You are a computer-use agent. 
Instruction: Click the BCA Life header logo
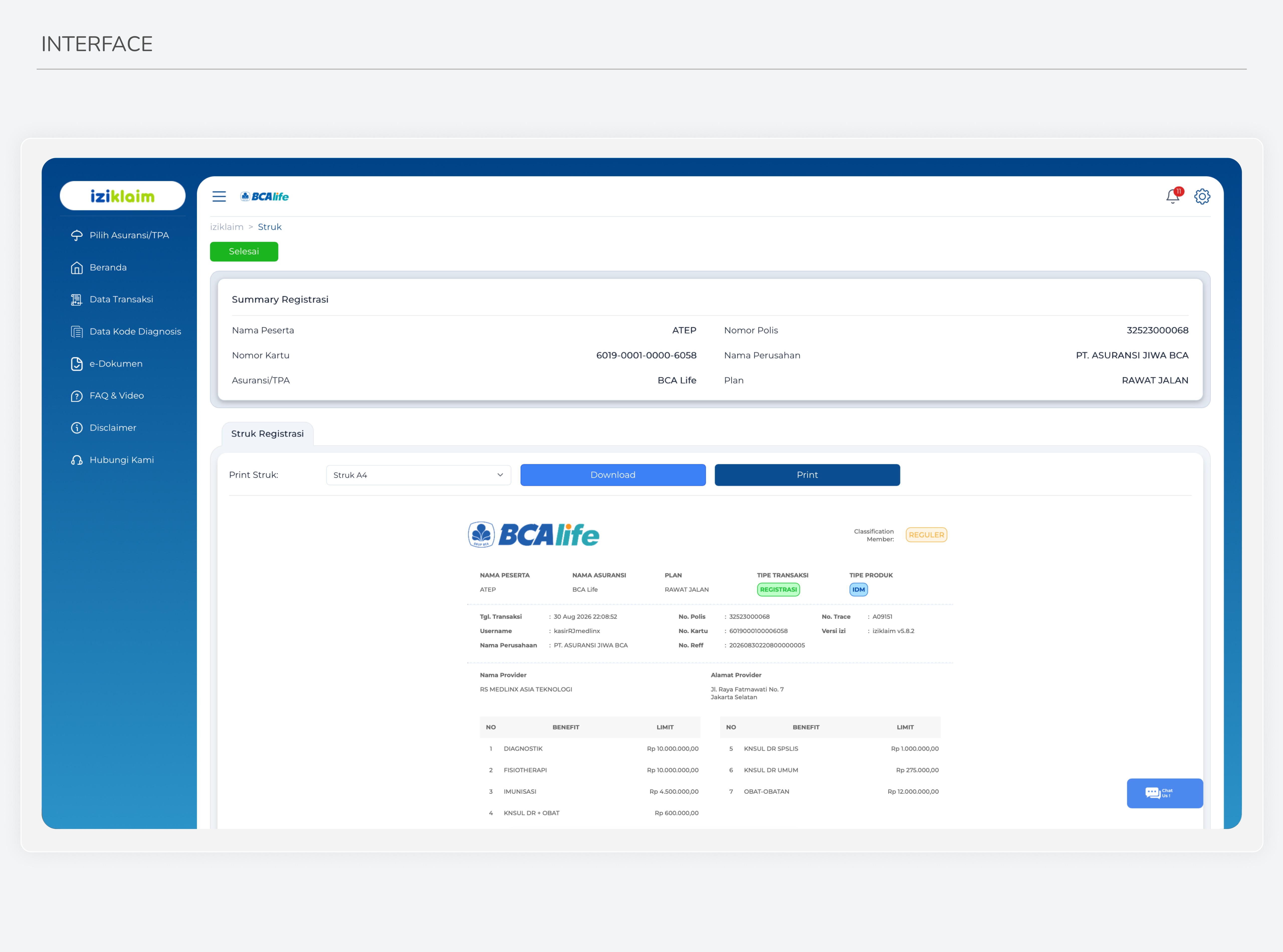pyautogui.click(x=265, y=196)
